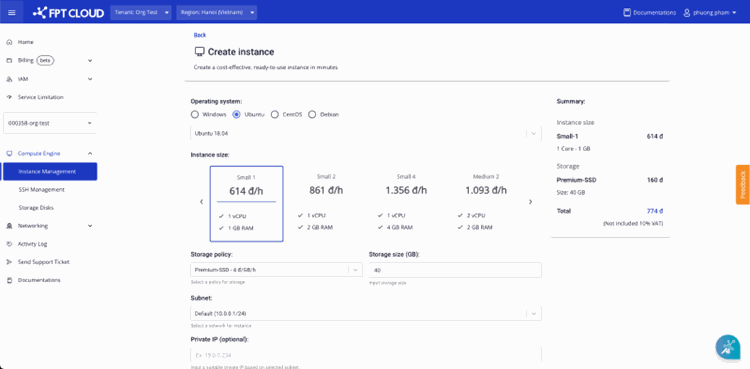
Task: Expand the Networking menu chevron
Action: coord(90,226)
